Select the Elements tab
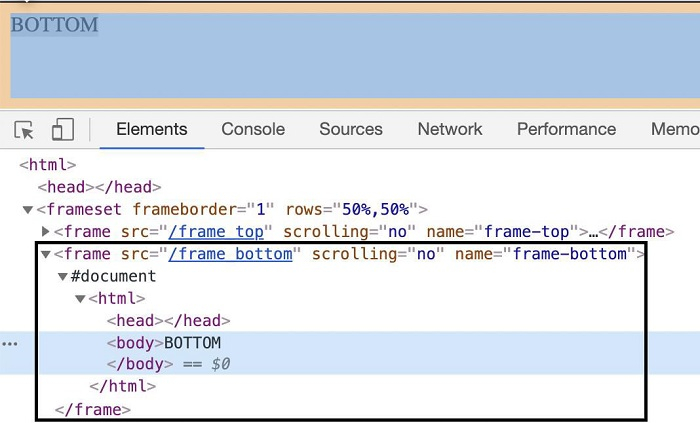This screenshot has height=423, width=700. pos(152,129)
